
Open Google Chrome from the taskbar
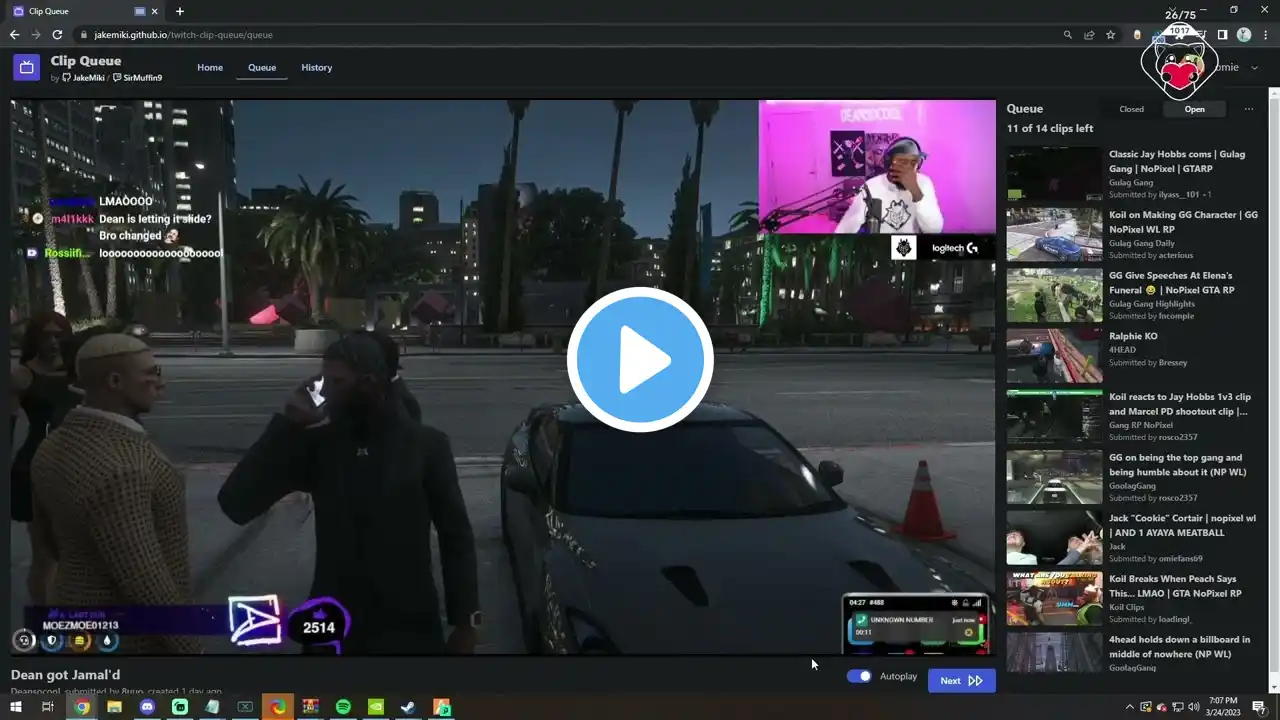(x=82, y=707)
